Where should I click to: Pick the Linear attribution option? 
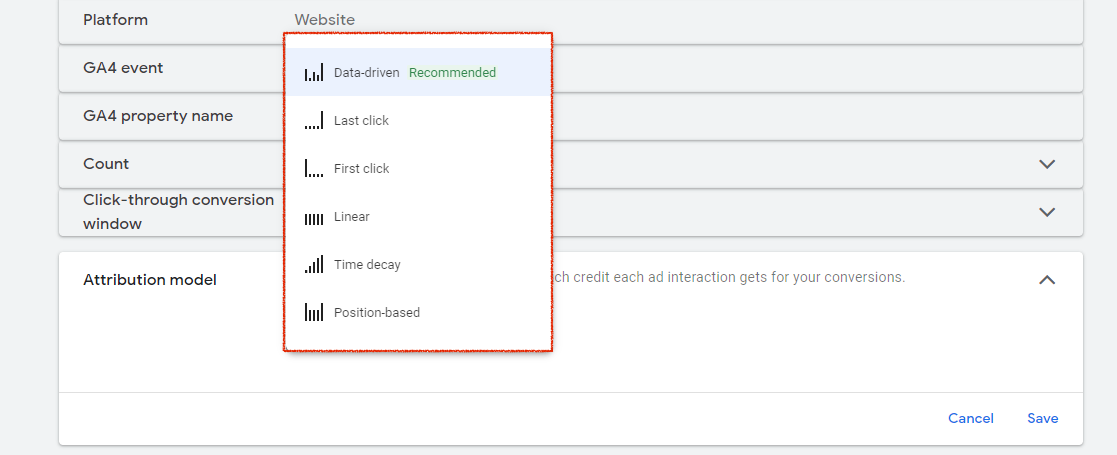pyautogui.click(x=418, y=216)
